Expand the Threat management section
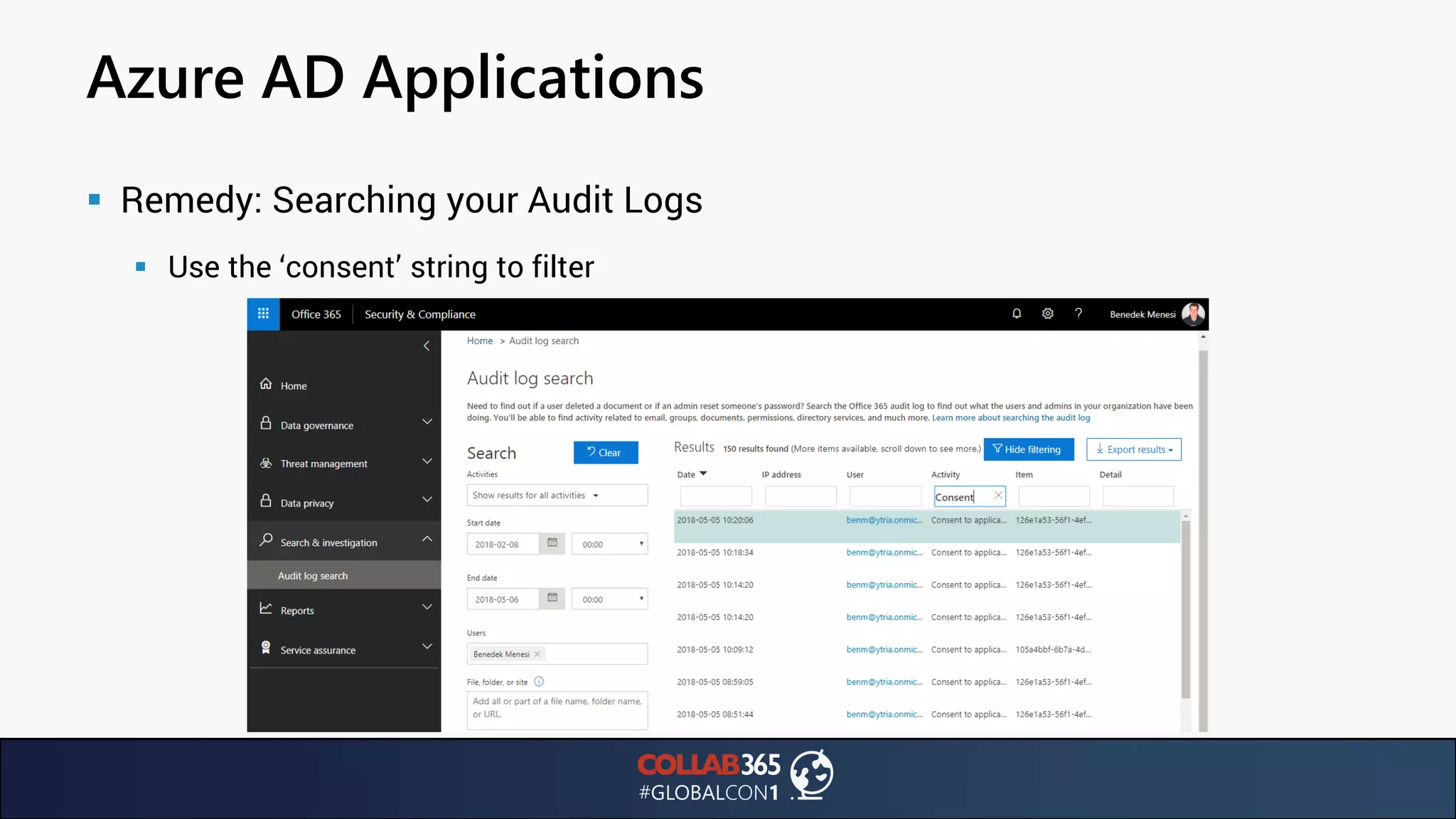This screenshot has width=1456, height=819. [427, 461]
